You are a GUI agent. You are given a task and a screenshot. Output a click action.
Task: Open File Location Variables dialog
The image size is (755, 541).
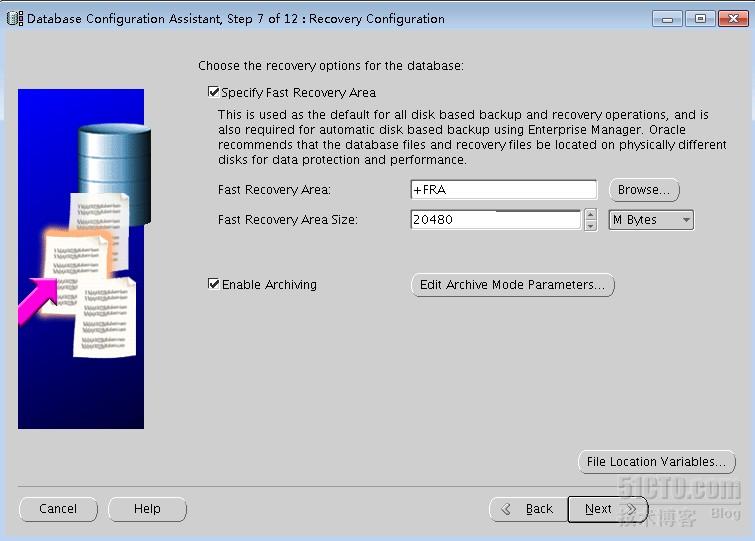656,462
